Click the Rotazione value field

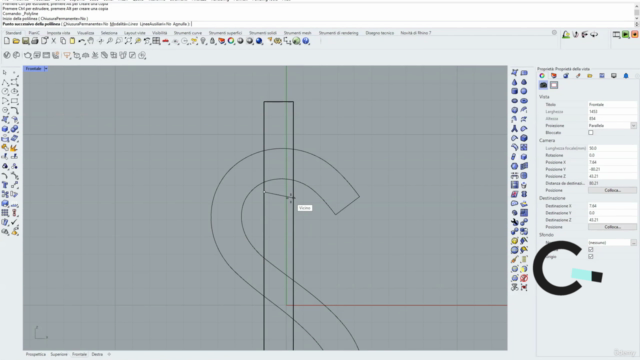pos(612,155)
